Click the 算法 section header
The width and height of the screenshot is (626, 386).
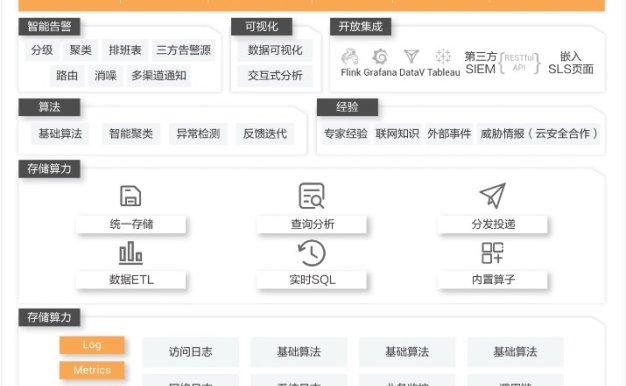coord(49,107)
